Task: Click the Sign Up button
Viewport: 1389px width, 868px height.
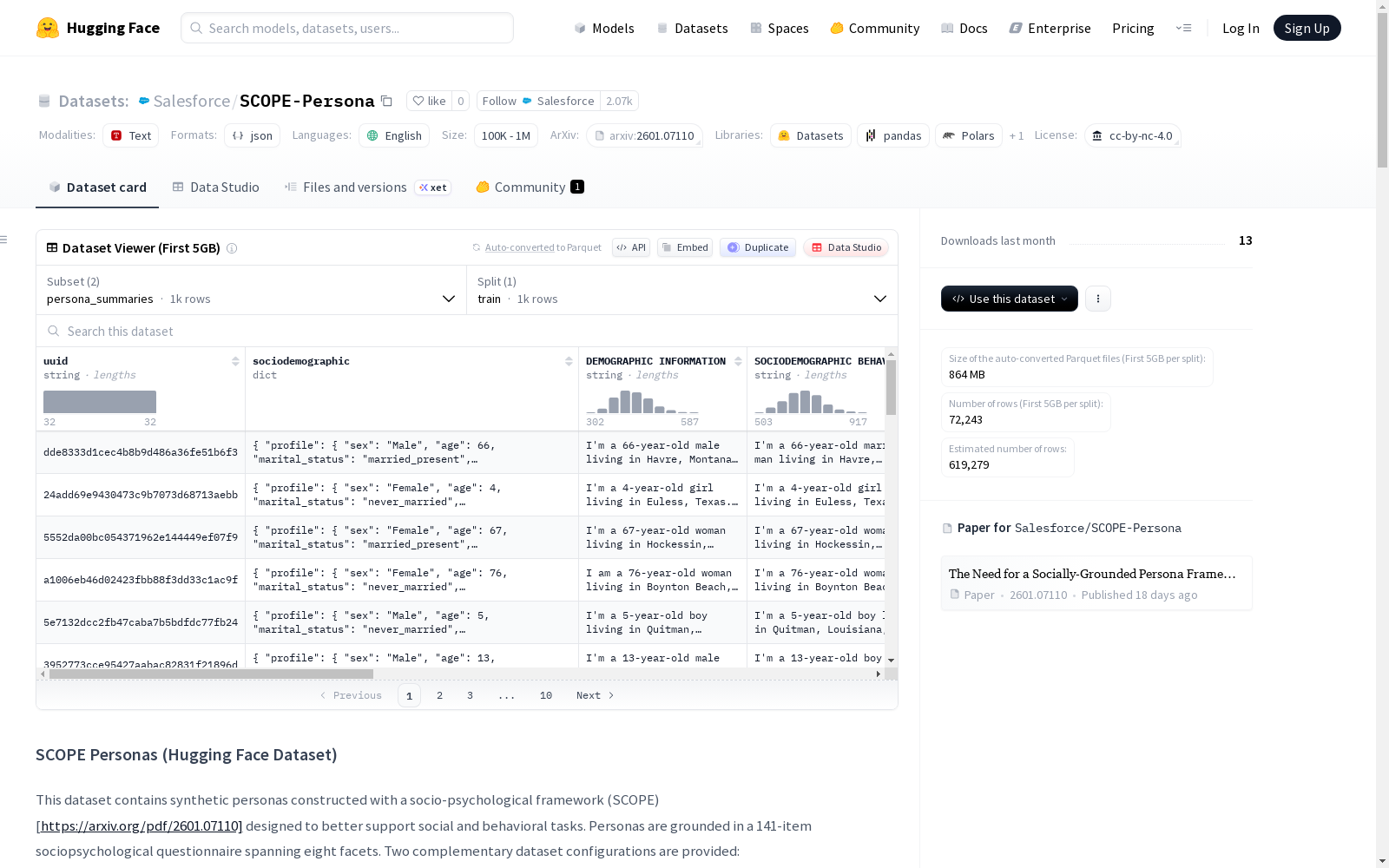Action: coord(1307,28)
